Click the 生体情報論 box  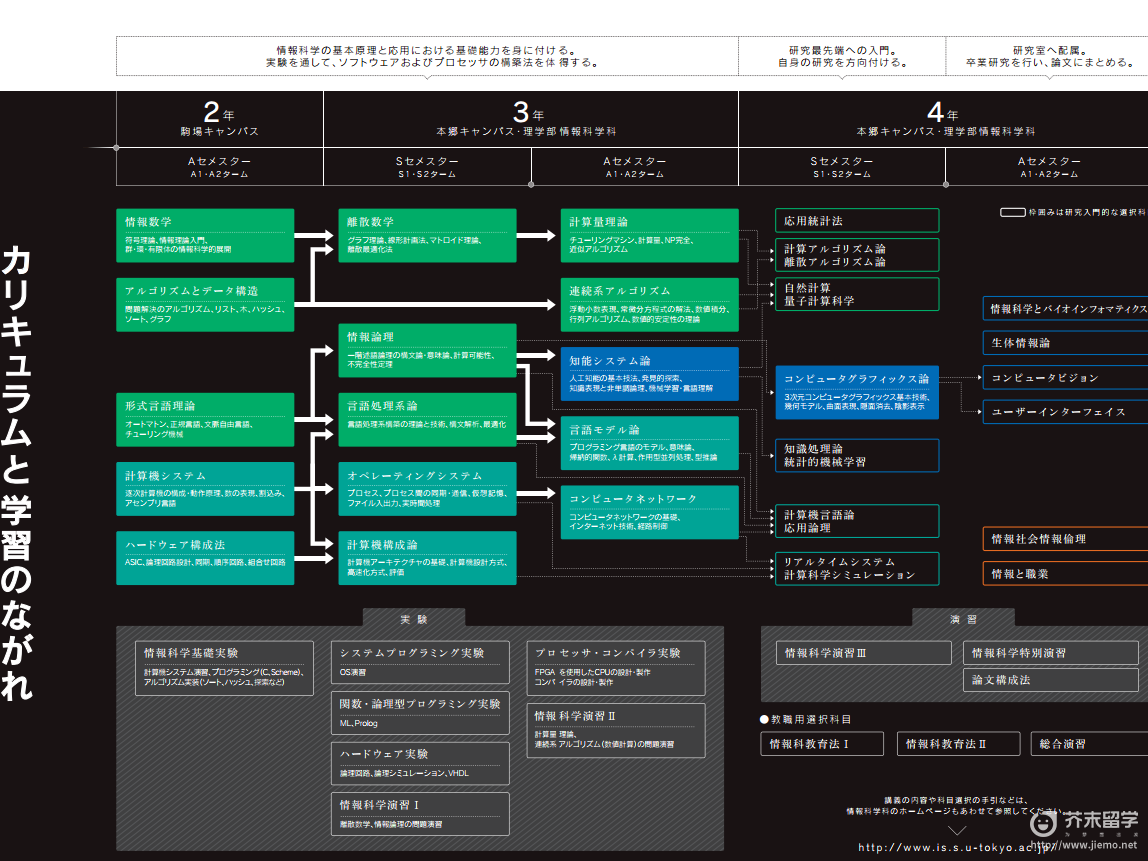(1065, 343)
